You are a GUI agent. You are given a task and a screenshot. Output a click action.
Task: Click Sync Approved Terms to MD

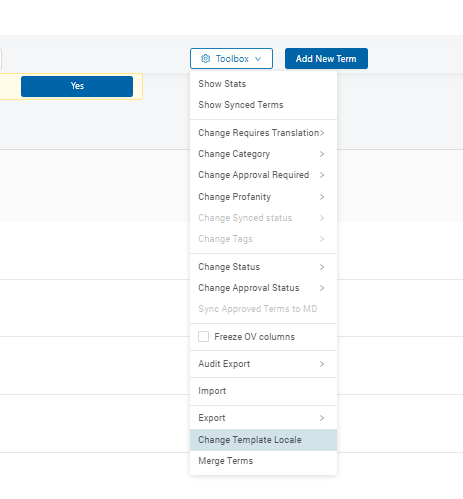263,309
